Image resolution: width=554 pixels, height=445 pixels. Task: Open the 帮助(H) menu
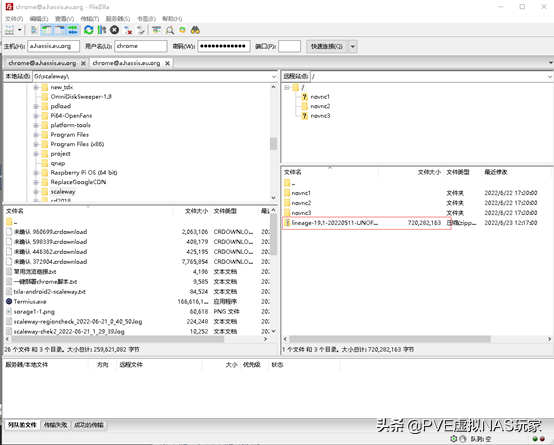(172, 19)
